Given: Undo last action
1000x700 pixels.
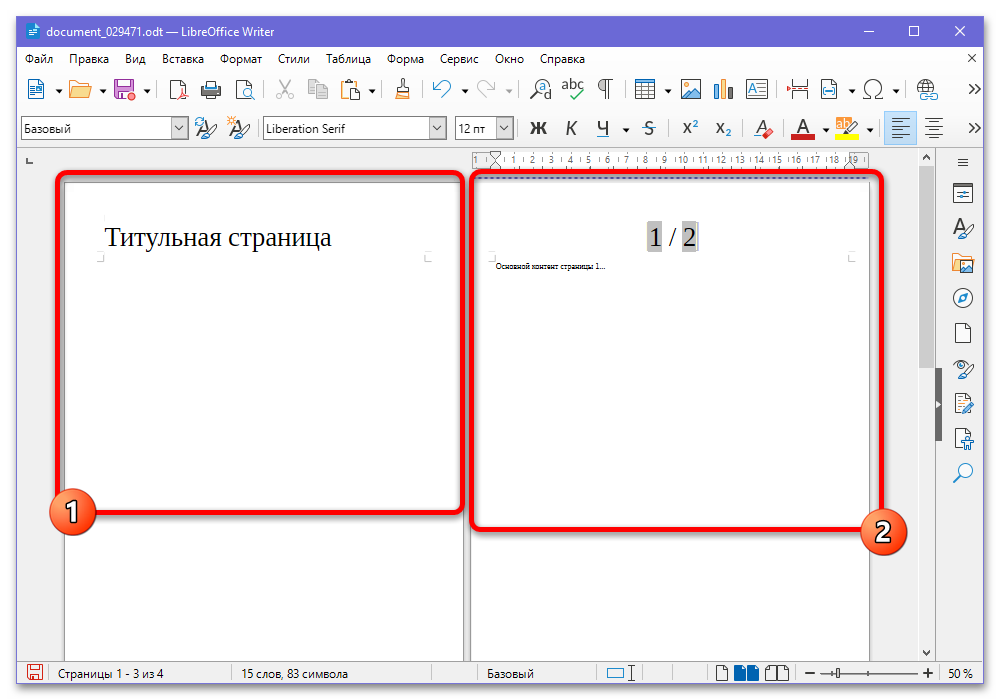Looking at the screenshot, I should pyautogui.click(x=442, y=89).
